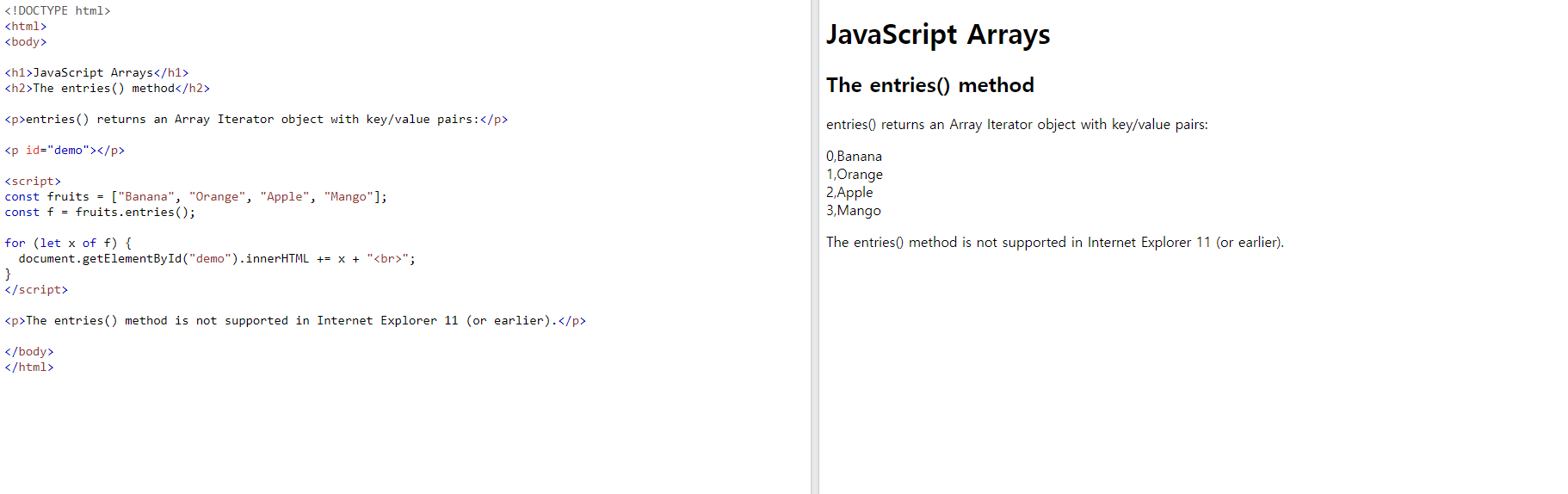Screen dimensions: 1568x494
Task: Click the closing </body> tag line
Action: pyautogui.click(x=29, y=352)
